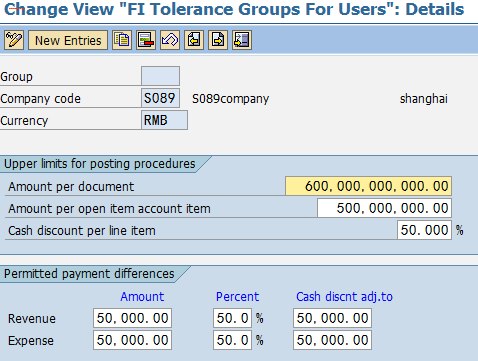Viewport: 478px width, 361px height.
Task: Click the Copy As icon
Action: [x=122, y=40]
